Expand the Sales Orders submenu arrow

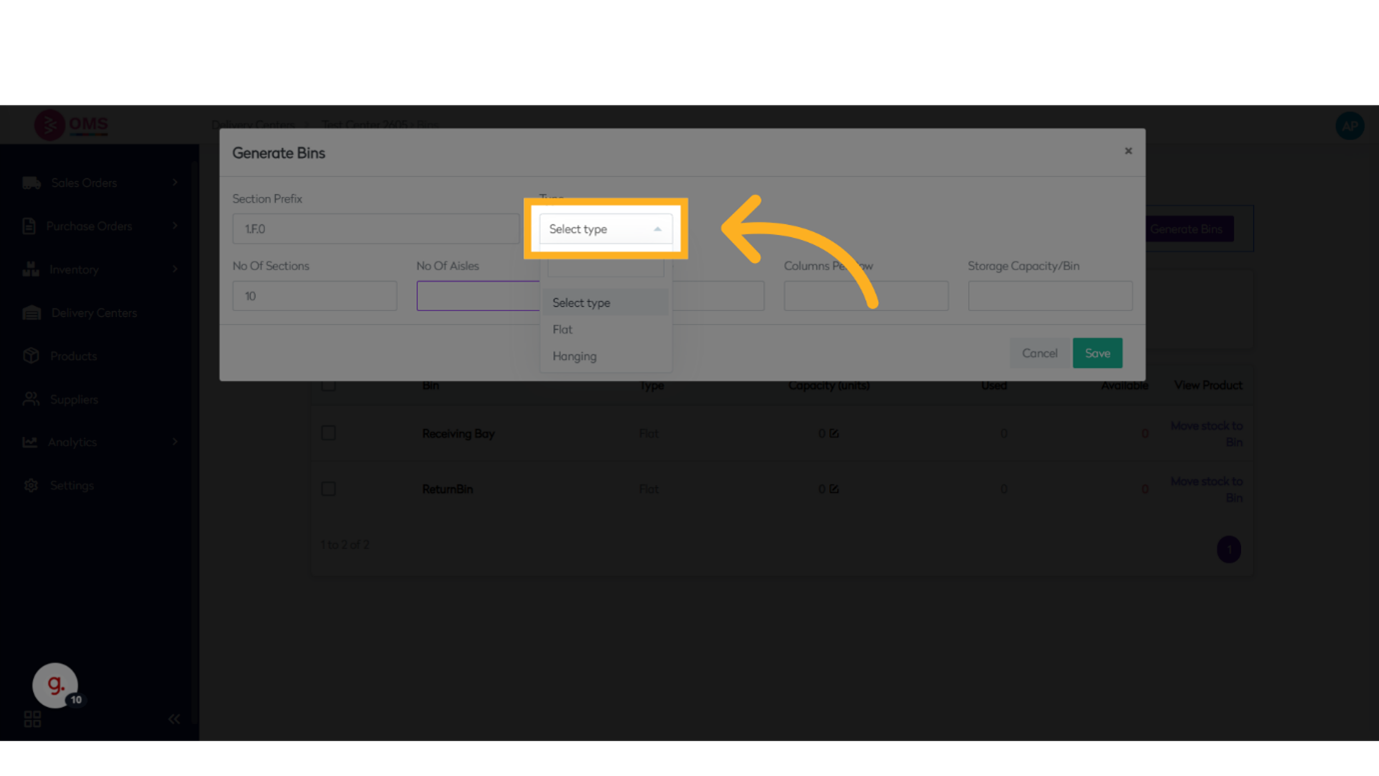coord(175,183)
